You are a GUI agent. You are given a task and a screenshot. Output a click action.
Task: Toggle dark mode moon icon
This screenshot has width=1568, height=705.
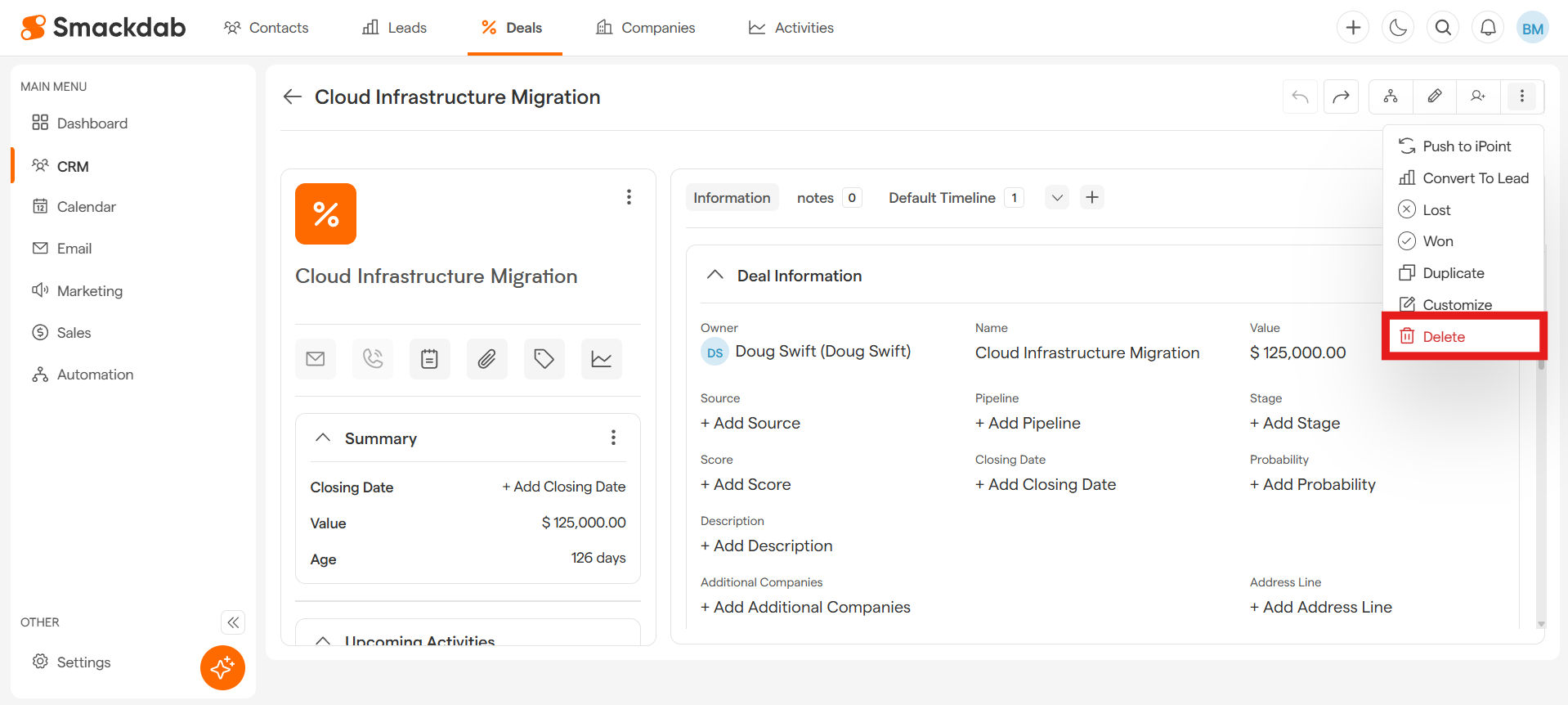tap(1398, 28)
